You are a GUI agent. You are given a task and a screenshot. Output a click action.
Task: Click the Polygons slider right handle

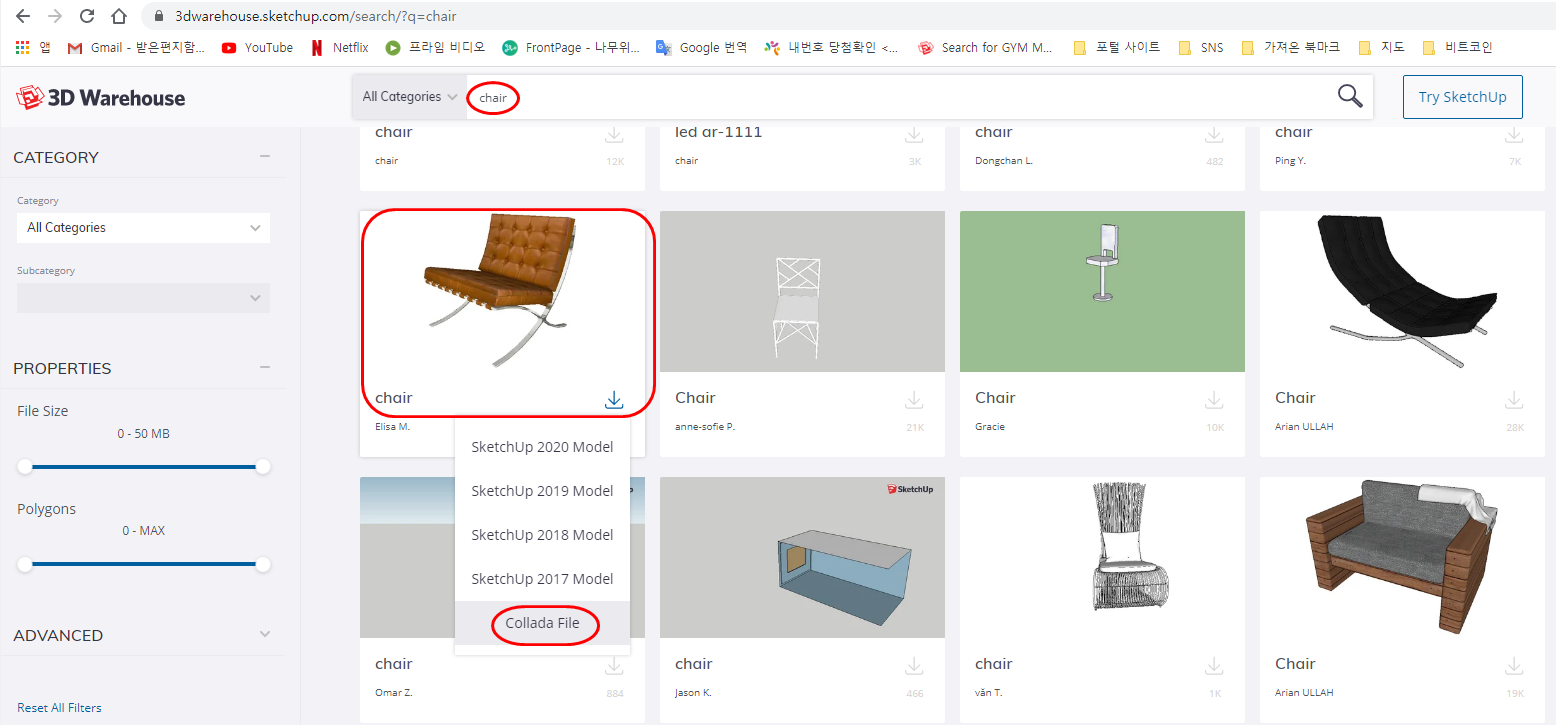(x=263, y=565)
